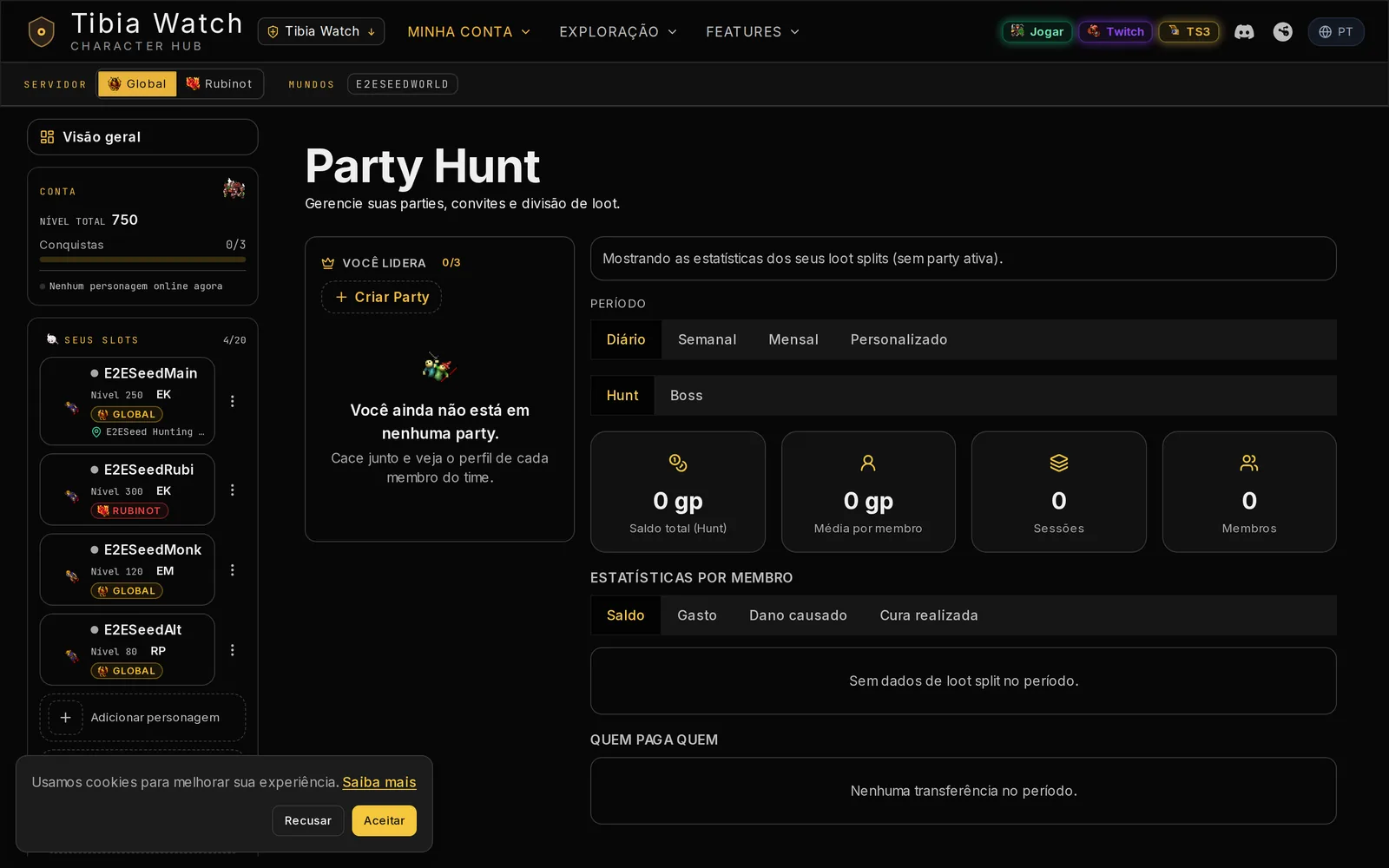
Task: Click the crown icon beside Você lidera
Action: pos(328,263)
